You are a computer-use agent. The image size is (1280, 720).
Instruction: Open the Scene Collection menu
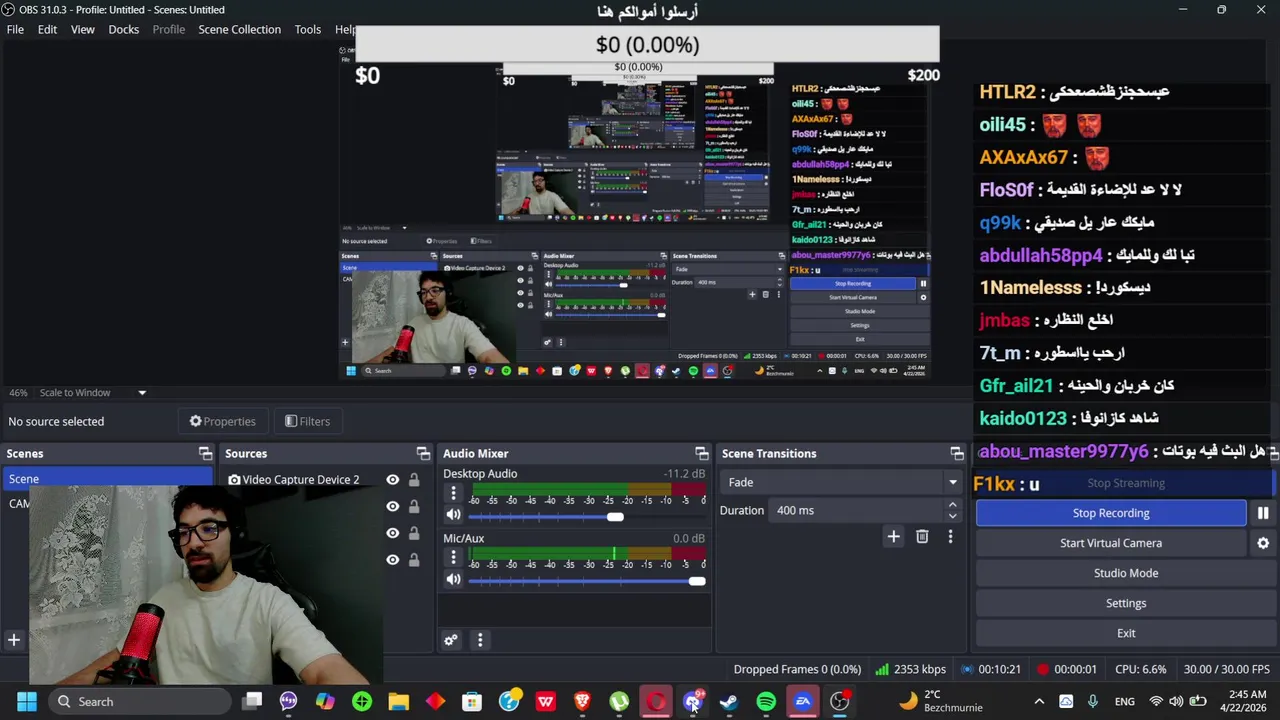(x=239, y=29)
